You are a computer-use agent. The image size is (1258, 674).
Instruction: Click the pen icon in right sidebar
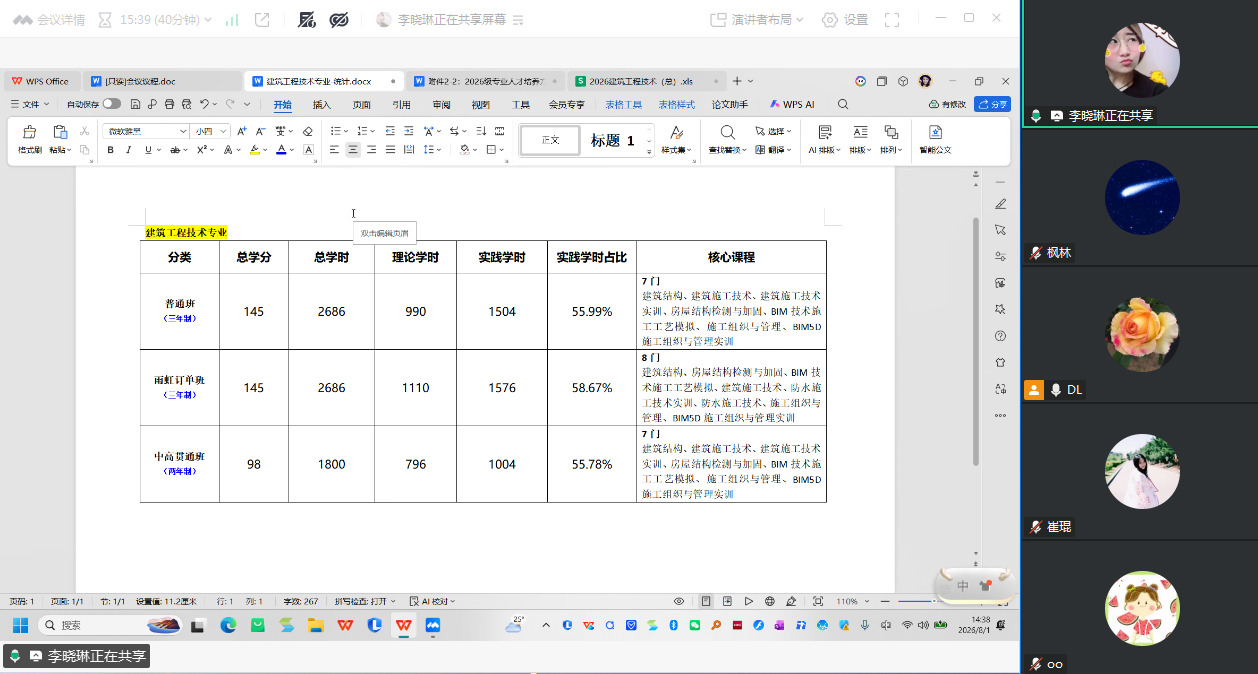pos(1000,204)
